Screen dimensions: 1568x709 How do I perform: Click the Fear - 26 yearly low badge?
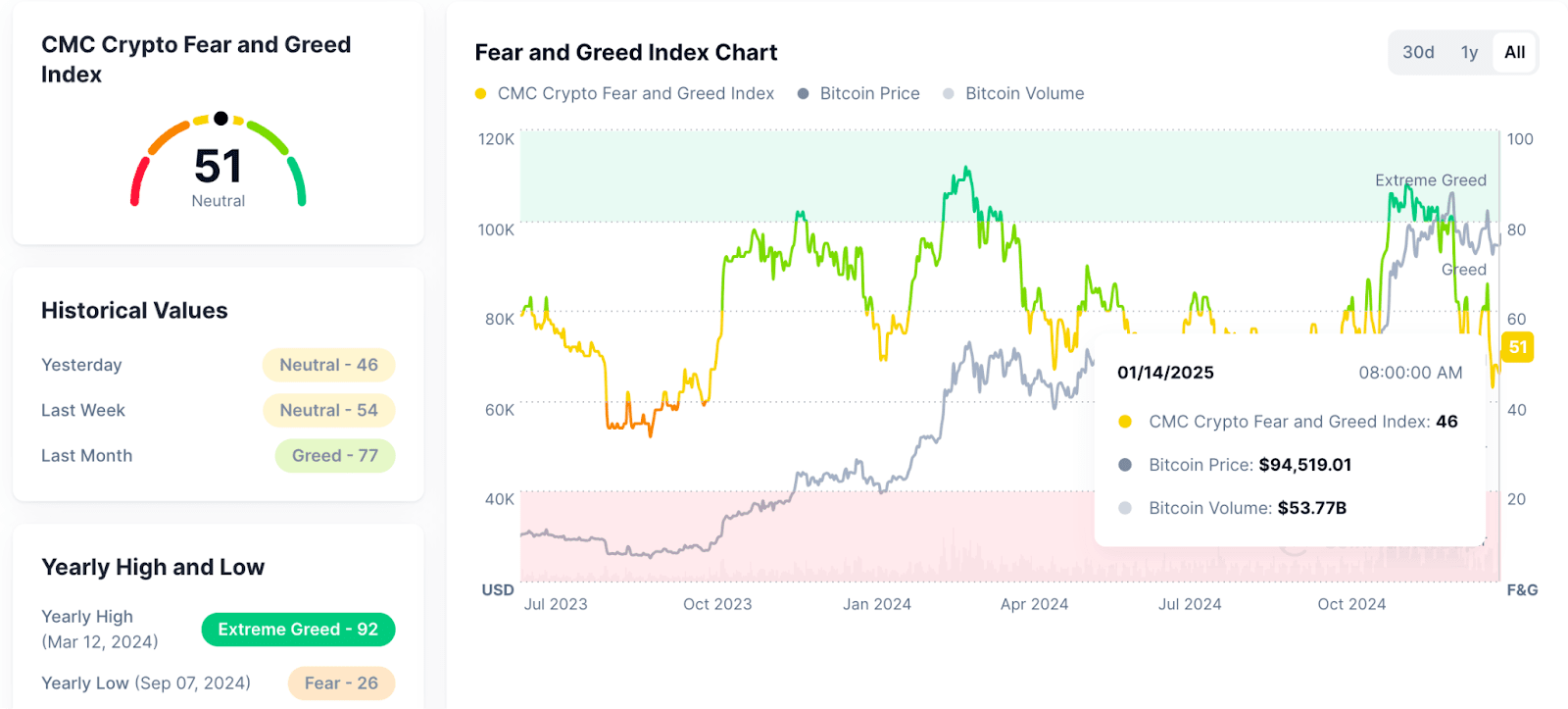coord(341,684)
